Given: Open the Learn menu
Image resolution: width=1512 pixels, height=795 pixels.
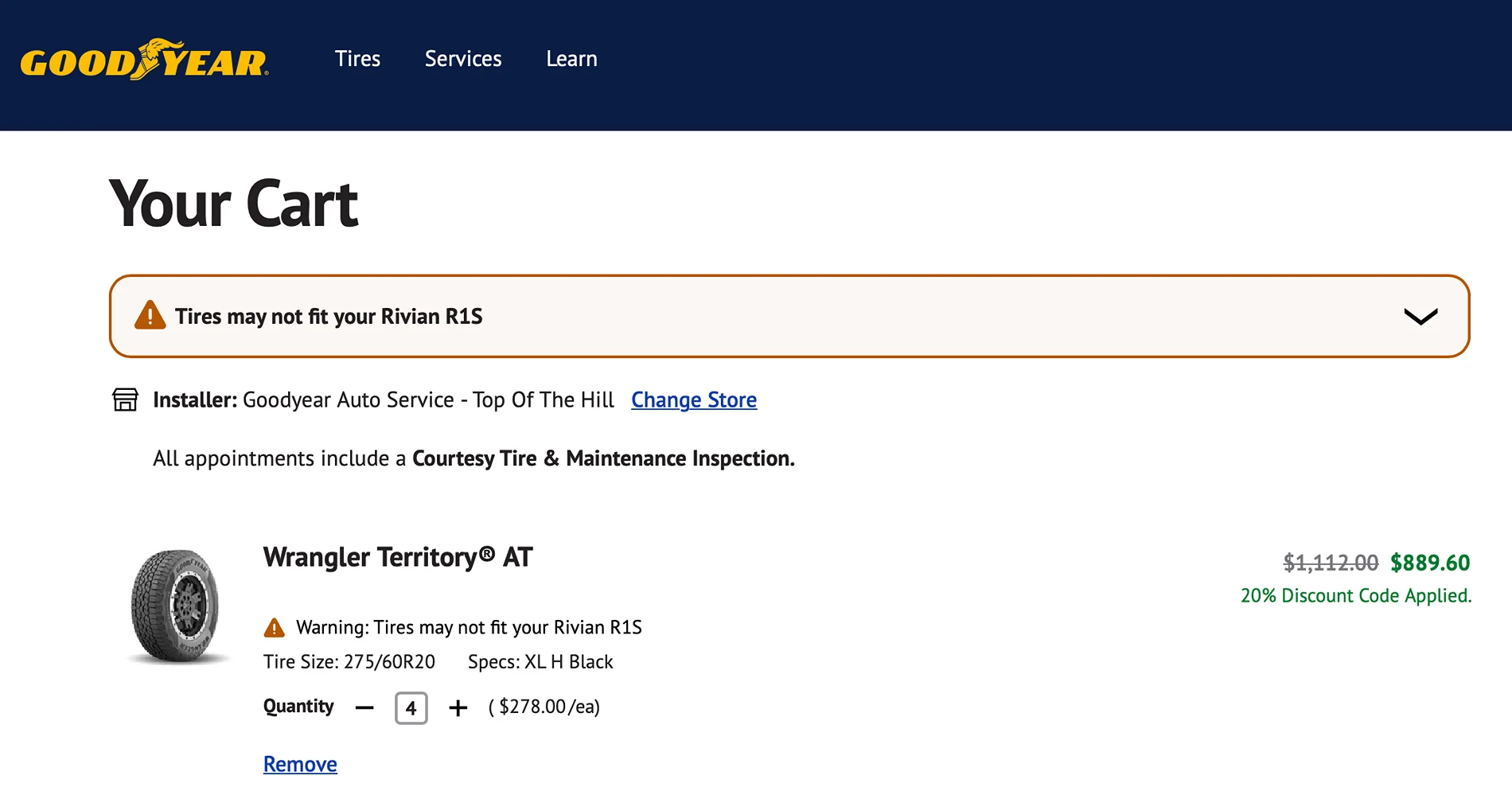Looking at the screenshot, I should point(571,59).
